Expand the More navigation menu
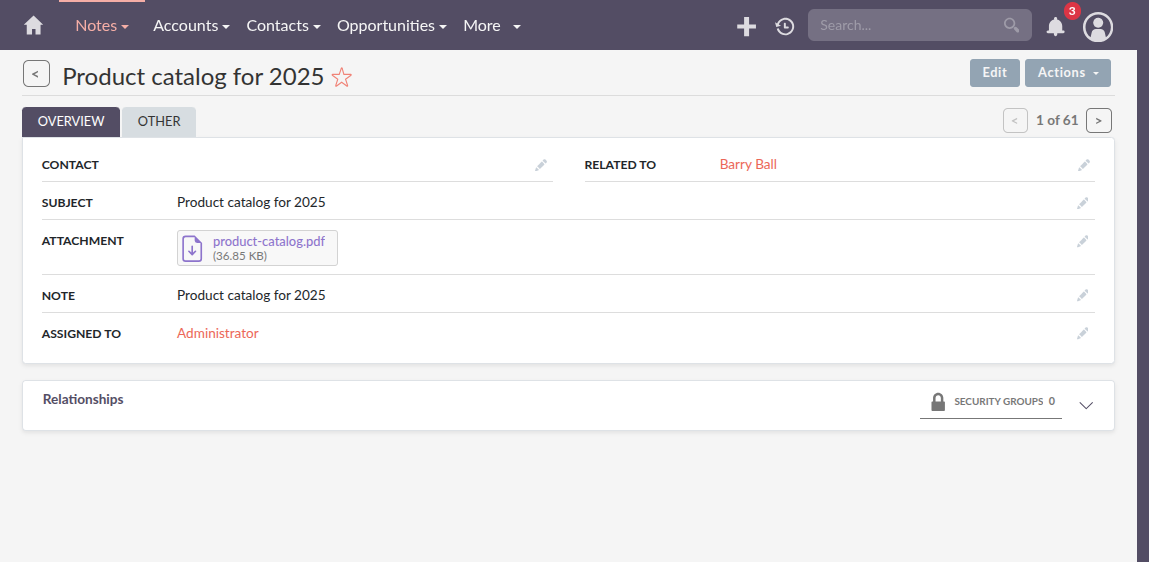 click(x=491, y=26)
